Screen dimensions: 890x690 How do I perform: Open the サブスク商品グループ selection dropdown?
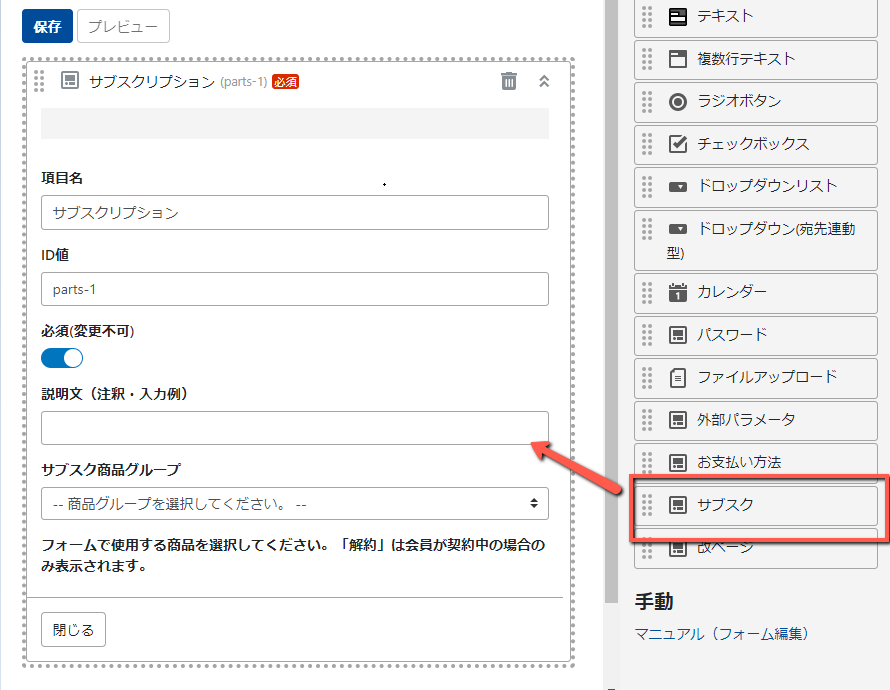click(294, 503)
